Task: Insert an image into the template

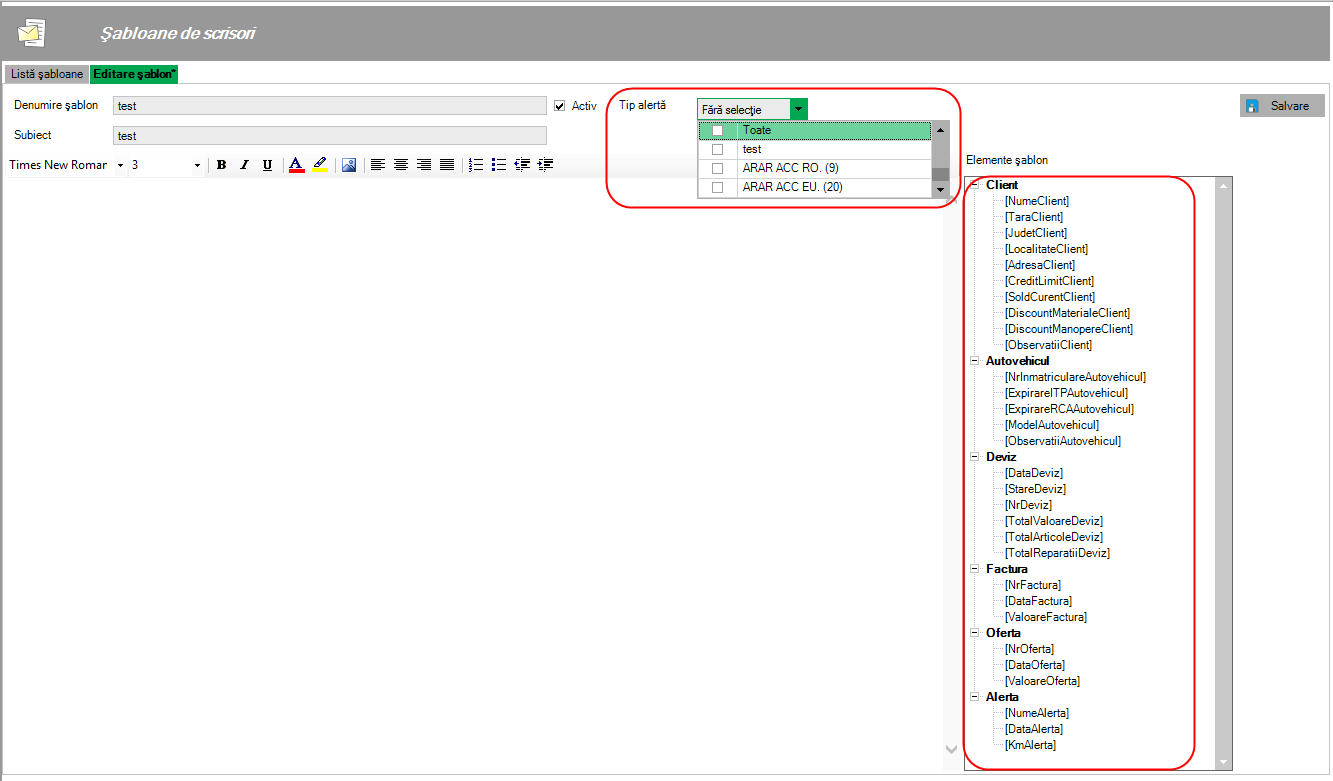Action: (x=349, y=165)
